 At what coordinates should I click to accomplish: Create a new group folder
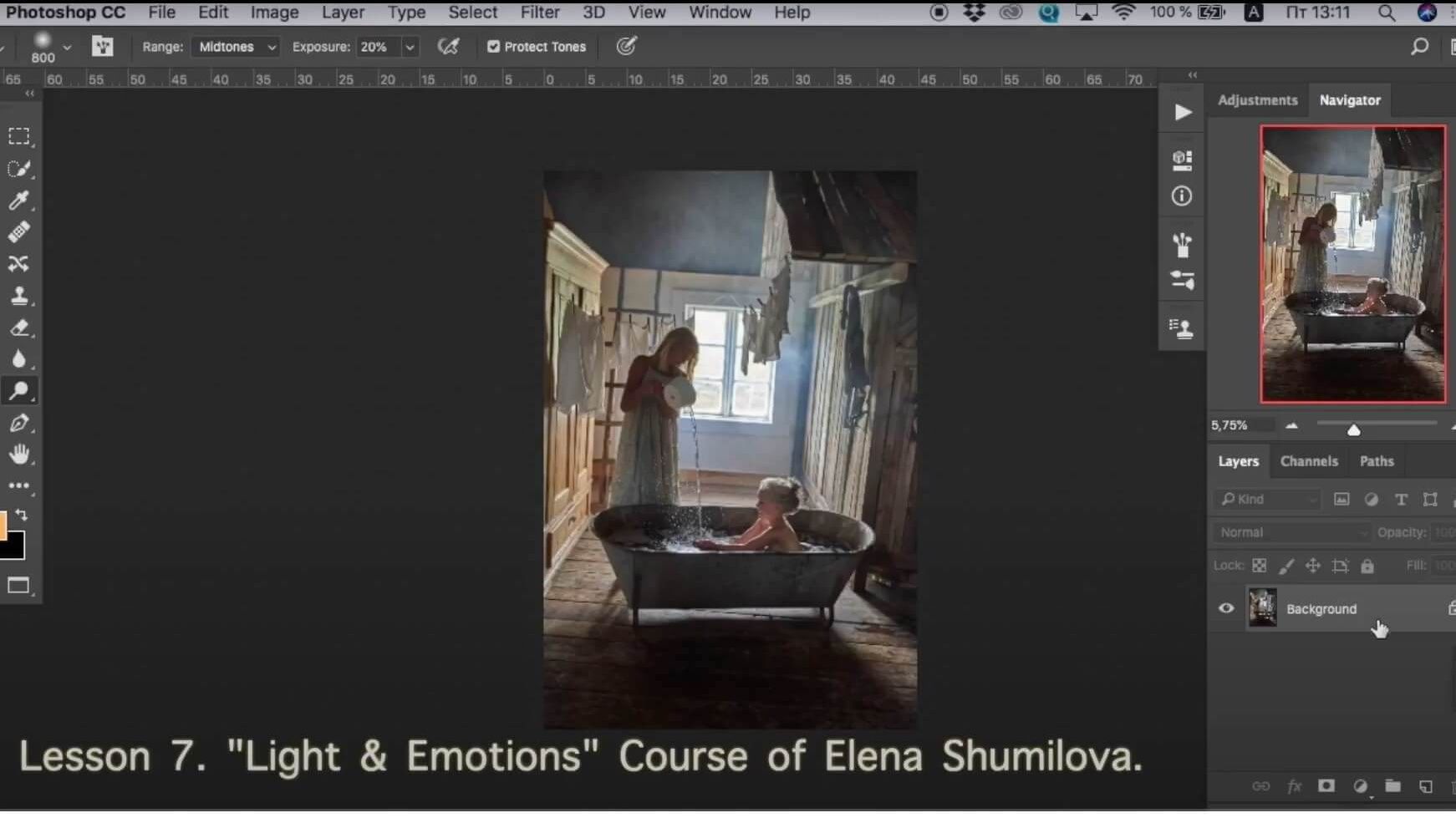[1392, 785]
